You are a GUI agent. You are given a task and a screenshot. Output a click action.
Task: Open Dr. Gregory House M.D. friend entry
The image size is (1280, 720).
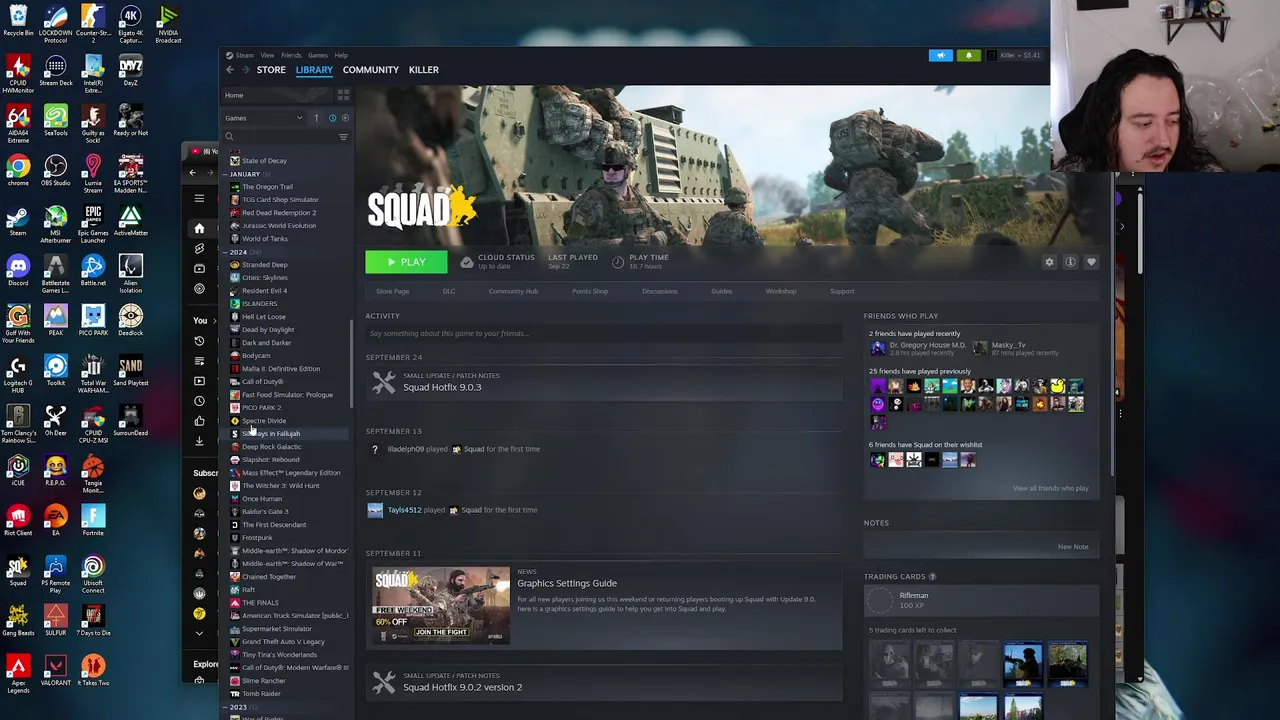pos(918,348)
